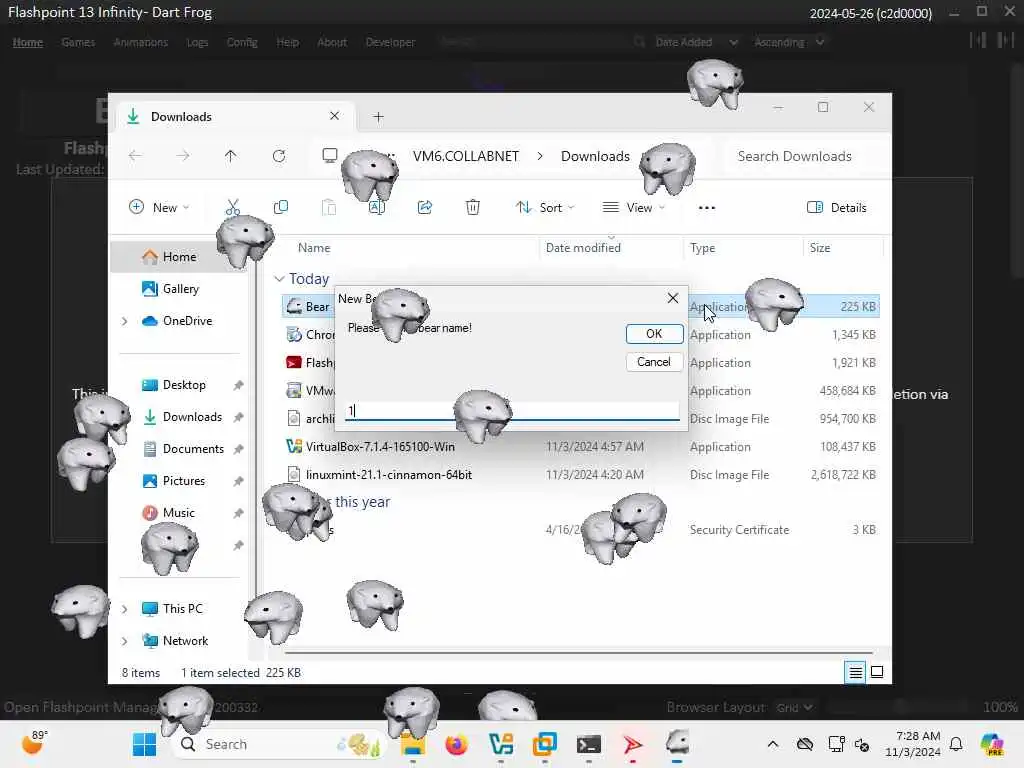Click the Share icon in Explorer toolbar
The height and width of the screenshot is (768, 1024).
(425, 208)
